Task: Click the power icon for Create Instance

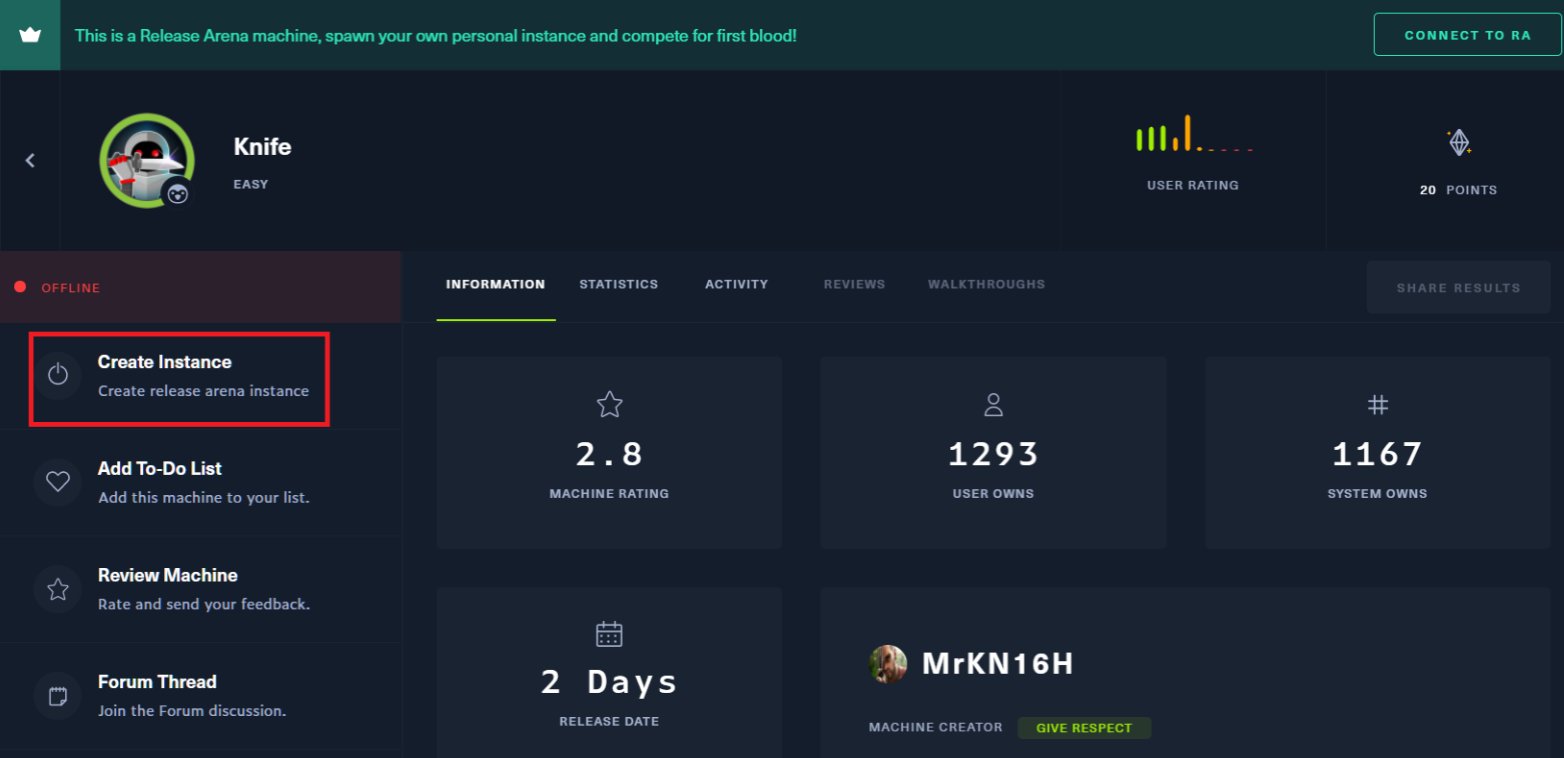Action: point(58,375)
